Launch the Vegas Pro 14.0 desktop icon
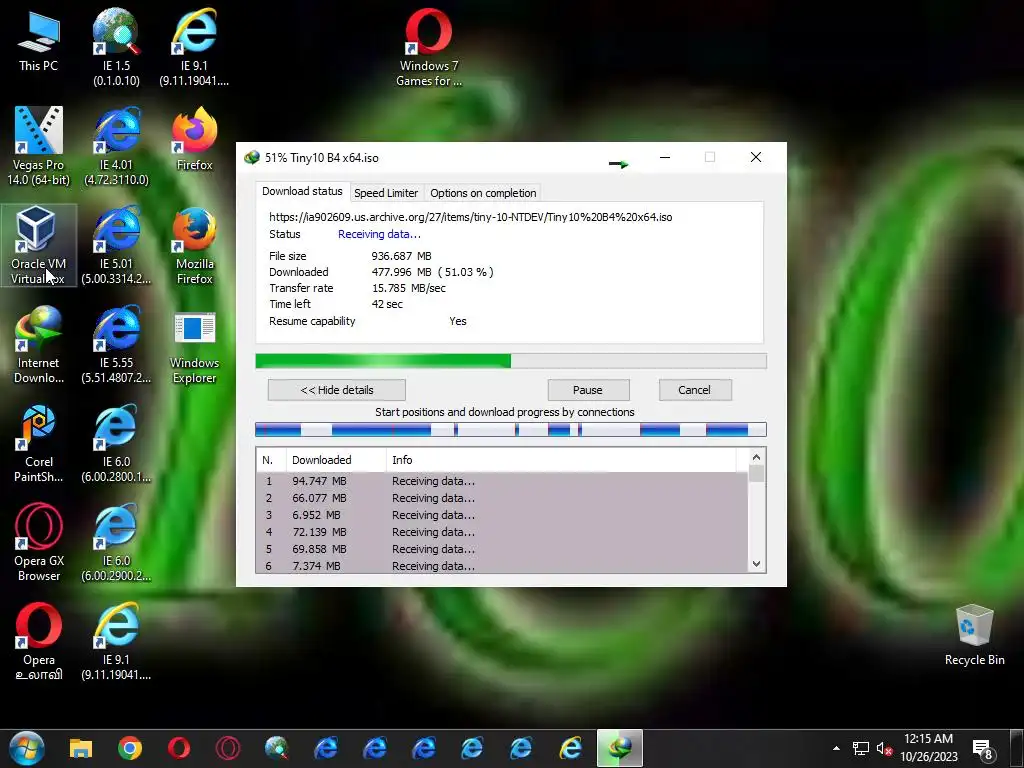 (39, 146)
